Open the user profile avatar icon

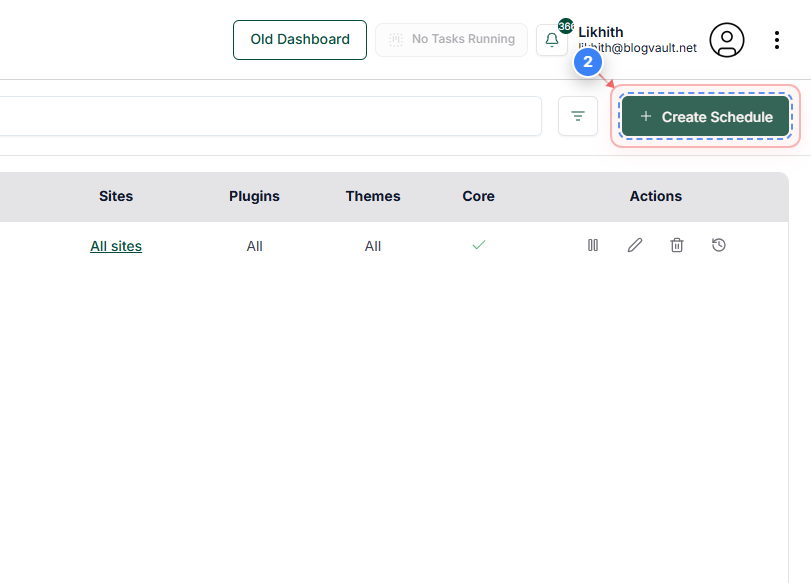(727, 39)
